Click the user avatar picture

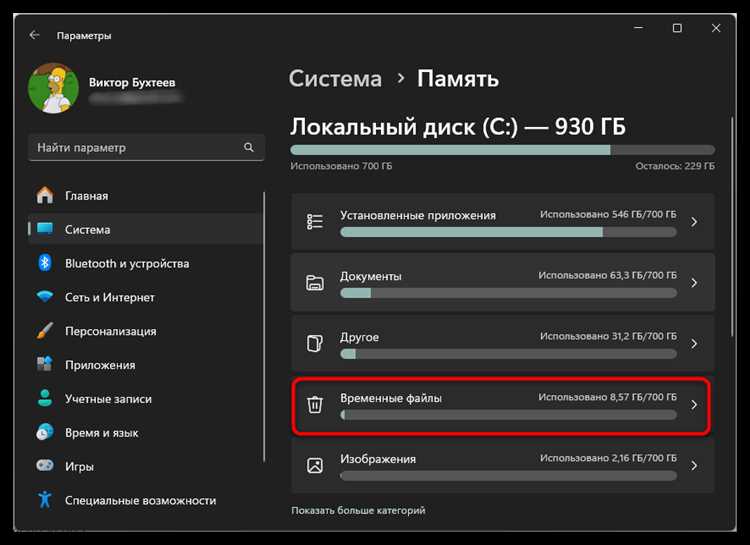point(54,89)
